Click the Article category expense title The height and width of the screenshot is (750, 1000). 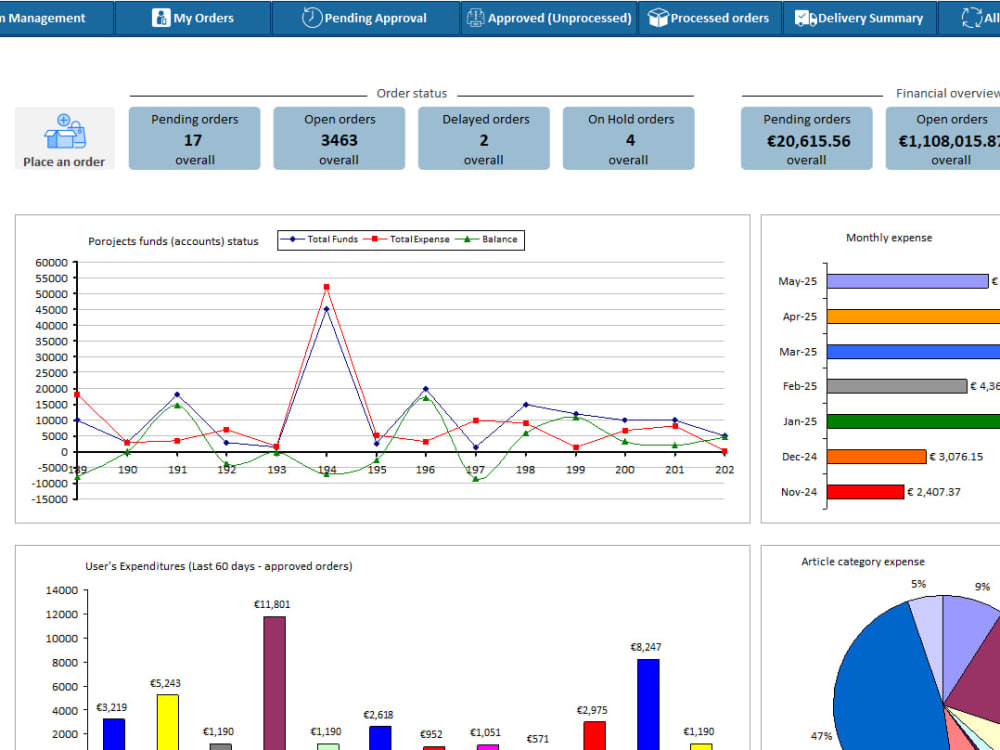click(863, 562)
